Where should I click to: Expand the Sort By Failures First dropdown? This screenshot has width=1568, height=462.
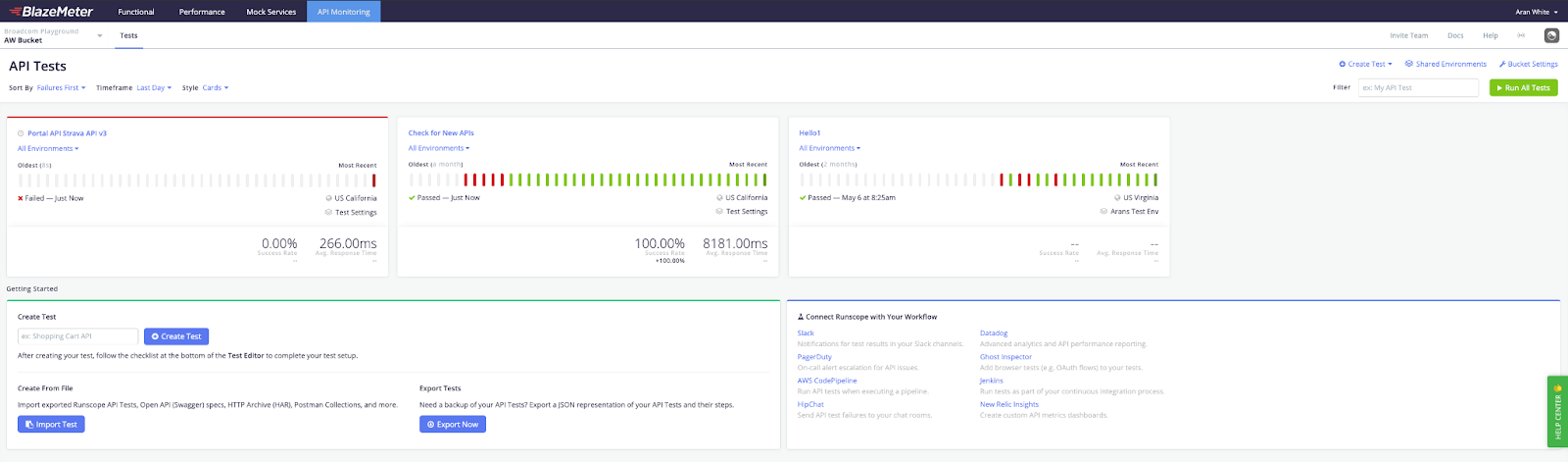tap(62, 88)
